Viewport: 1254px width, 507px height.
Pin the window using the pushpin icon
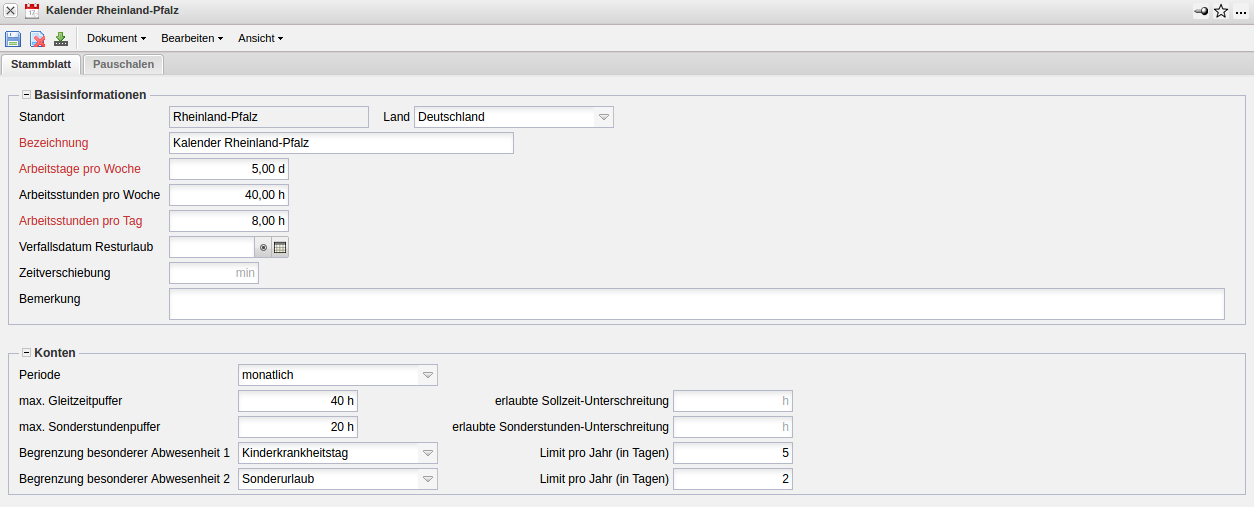pyautogui.click(x=1200, y=11)
